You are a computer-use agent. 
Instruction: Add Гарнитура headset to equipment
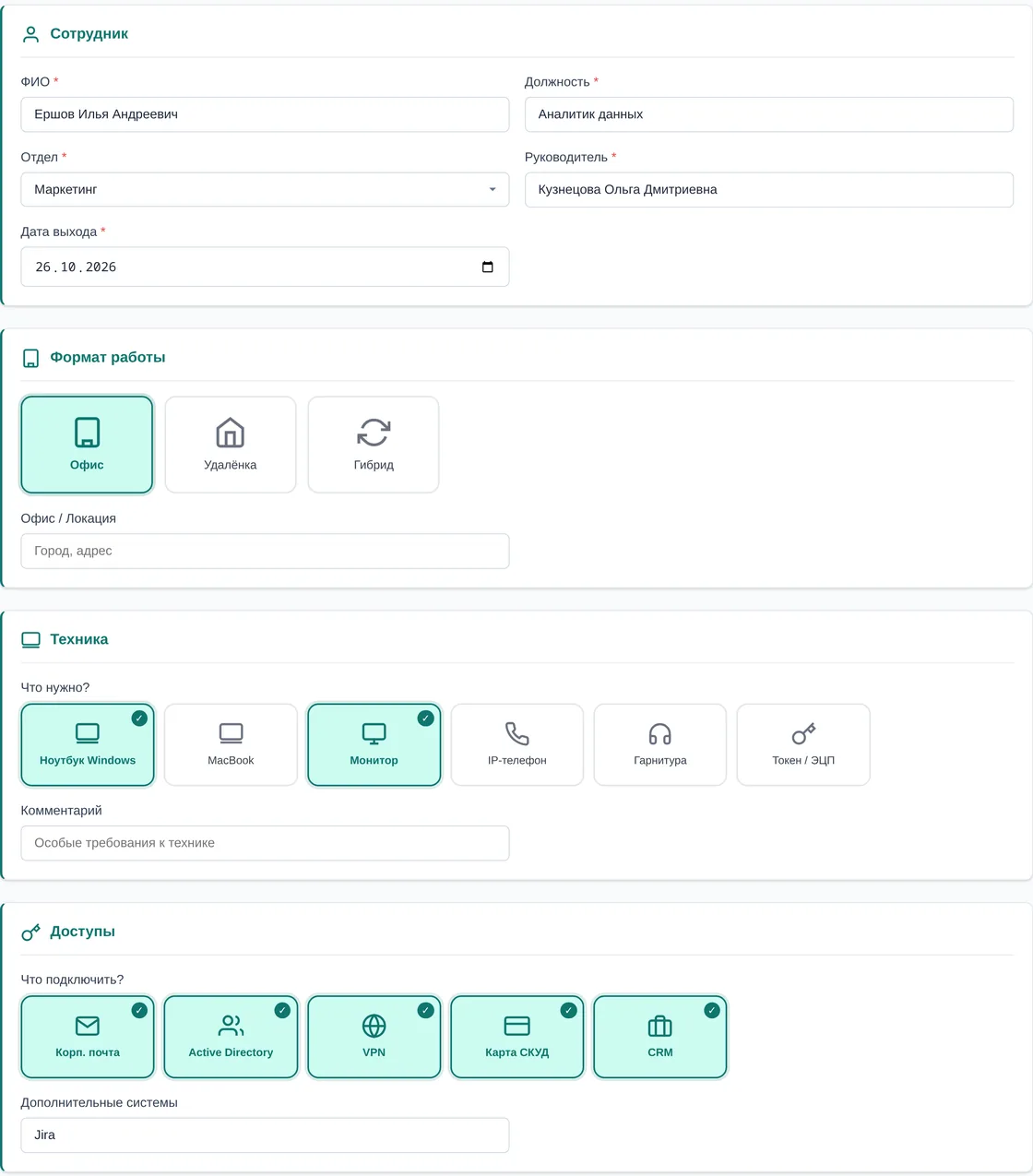pos(660,745)
